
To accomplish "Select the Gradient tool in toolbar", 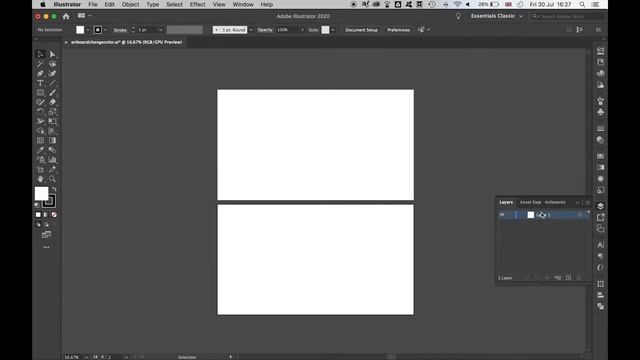I will (52, 140).
